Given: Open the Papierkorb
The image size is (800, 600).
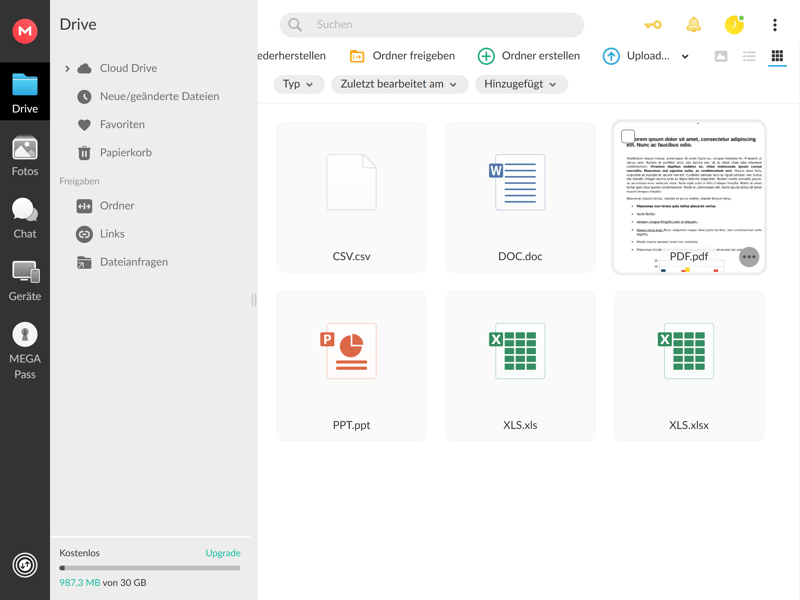Looking at the screenshot, I should click(126, 153).
